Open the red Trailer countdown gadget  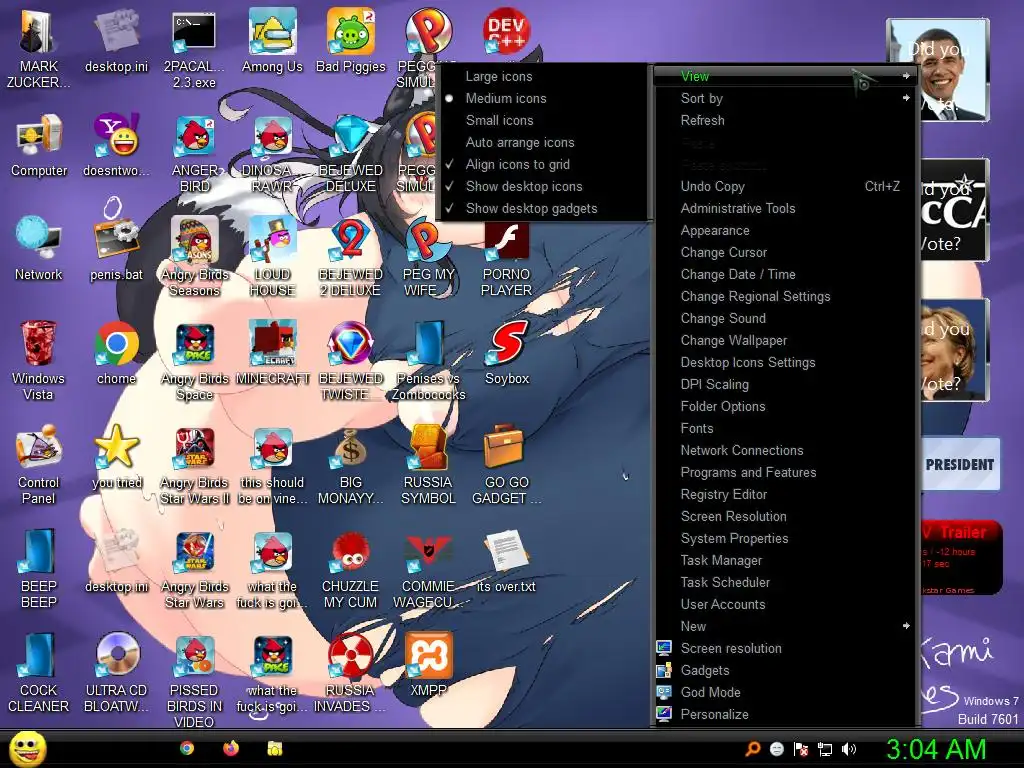(x=960, y=557)
